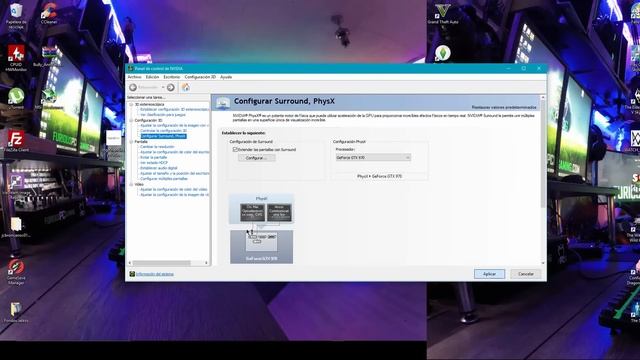This screenshot has height=360, width=640.
Task: Open the Escritorio menu
Action: 171,77
